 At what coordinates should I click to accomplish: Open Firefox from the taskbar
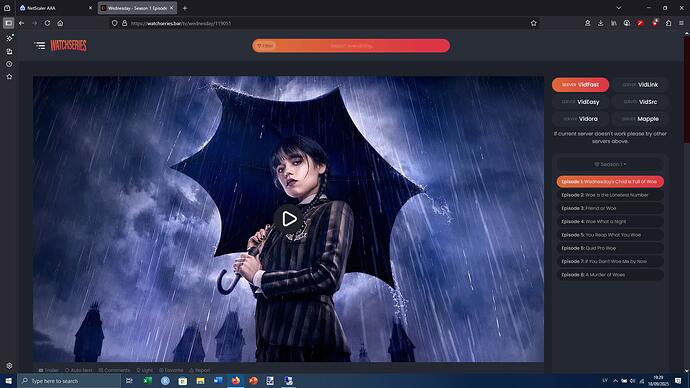(235, 381)
